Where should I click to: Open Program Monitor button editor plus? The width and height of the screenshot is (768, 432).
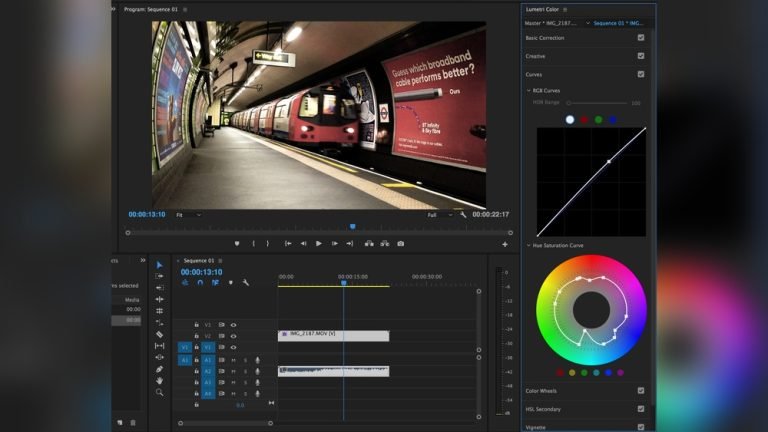pyautogui.click(x=505, y=244)
